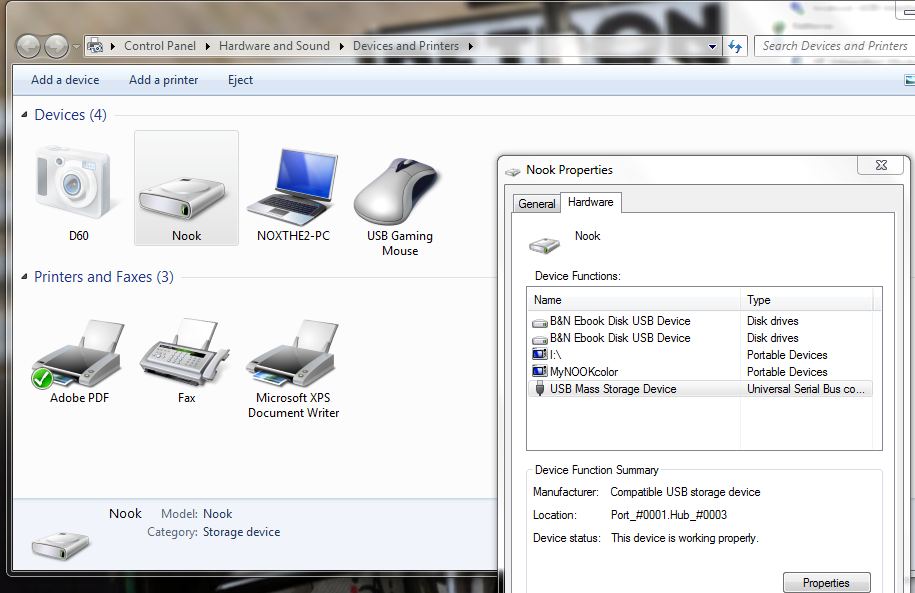This screenshot has width=915, height=593.
Task: Select the Microsoft XPS Document Writer icon
Action: 292,353
